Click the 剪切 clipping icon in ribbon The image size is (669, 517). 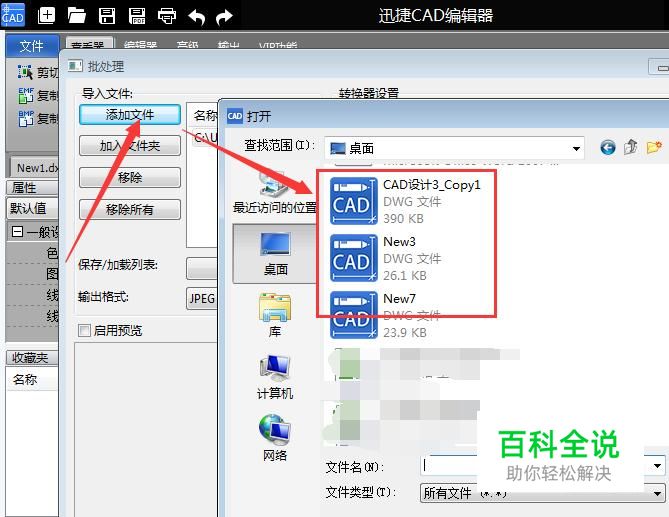point(25,72)
